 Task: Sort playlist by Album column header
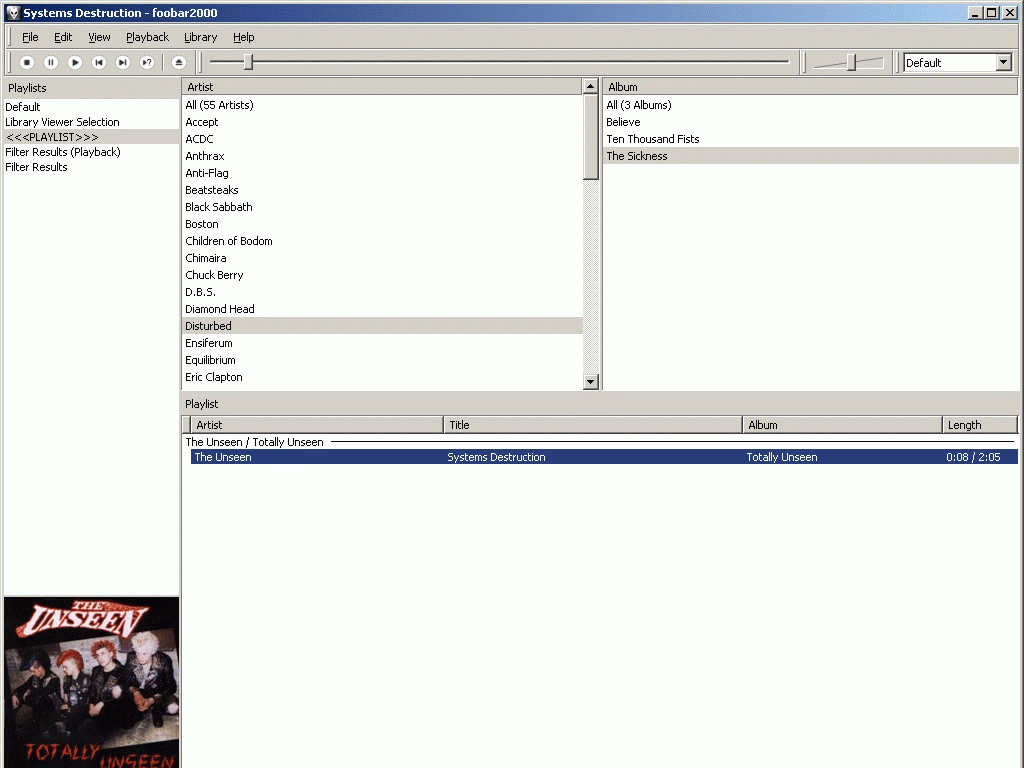point(842,425)
